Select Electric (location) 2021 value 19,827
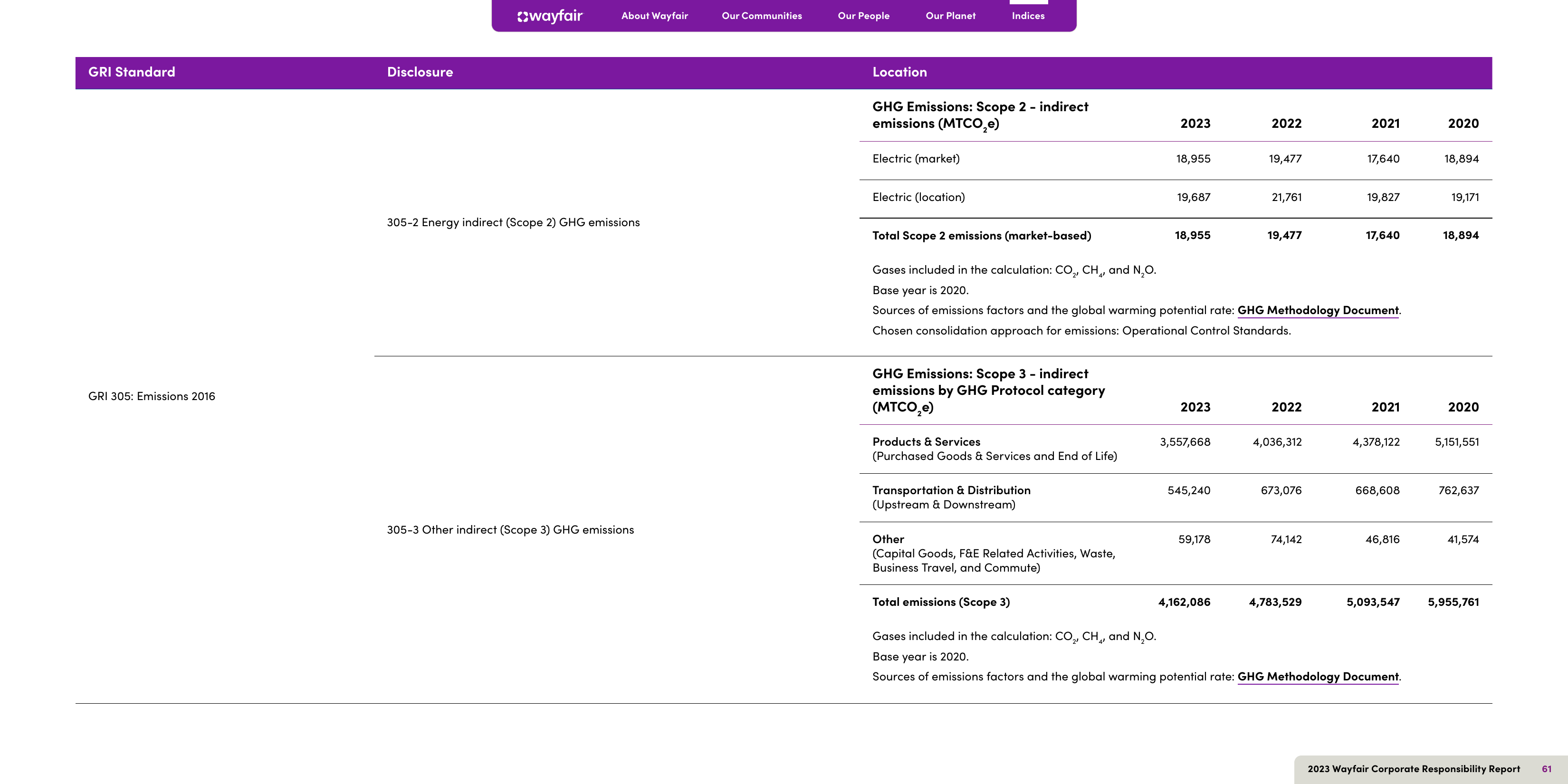The height and width of the screenshot is (784, 1568). pyautogui.click(x=1383, y=197)
